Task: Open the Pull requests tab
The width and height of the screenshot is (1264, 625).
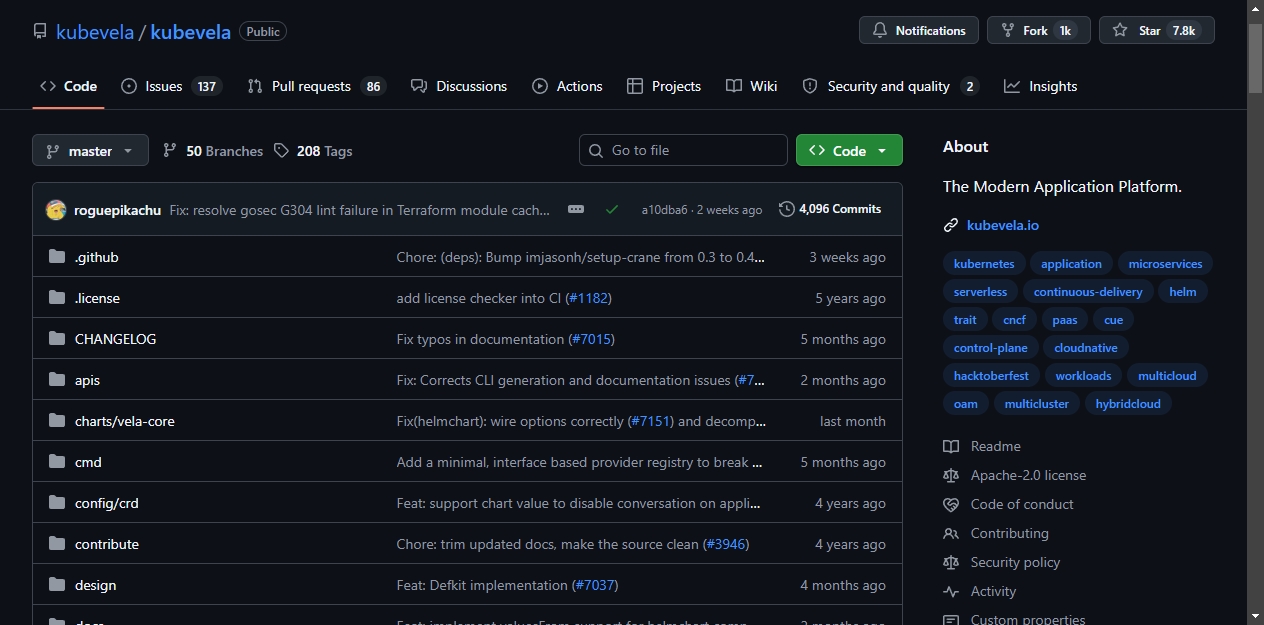Action: click(316, 86)
